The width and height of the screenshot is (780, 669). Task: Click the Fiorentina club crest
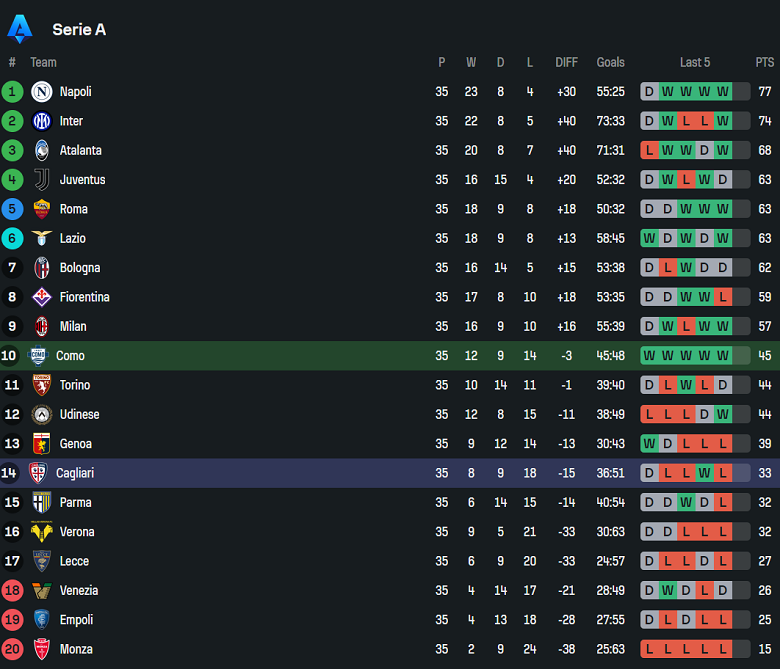[x=42, y=297]
